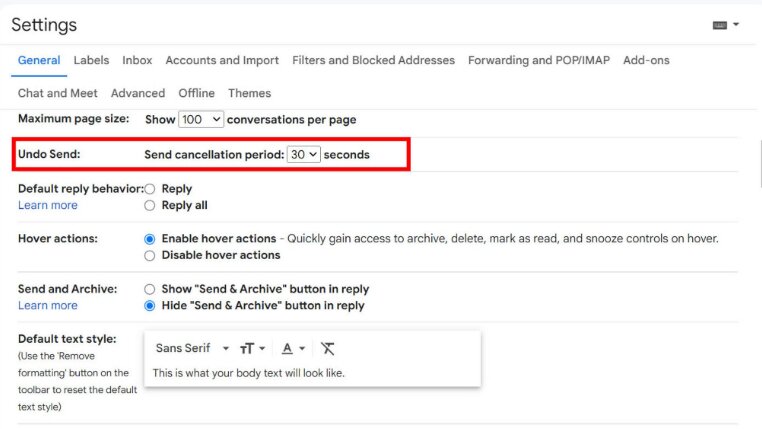
Task: Open the Filters and Blocked Addresses tab
Action: tap(373, 60)
